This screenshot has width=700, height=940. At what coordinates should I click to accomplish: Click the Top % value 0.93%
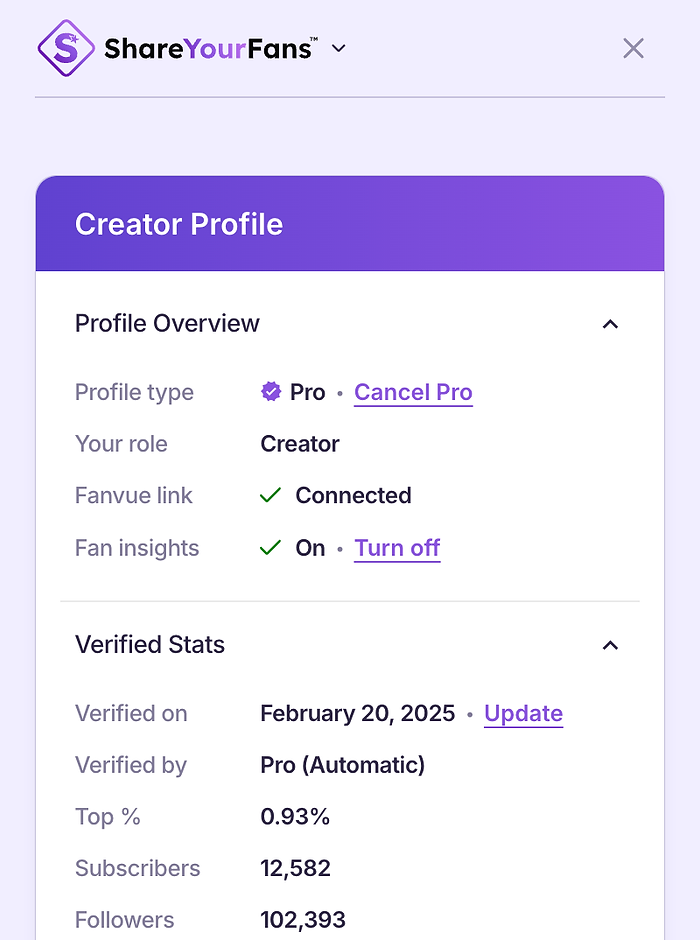(295, 817)
